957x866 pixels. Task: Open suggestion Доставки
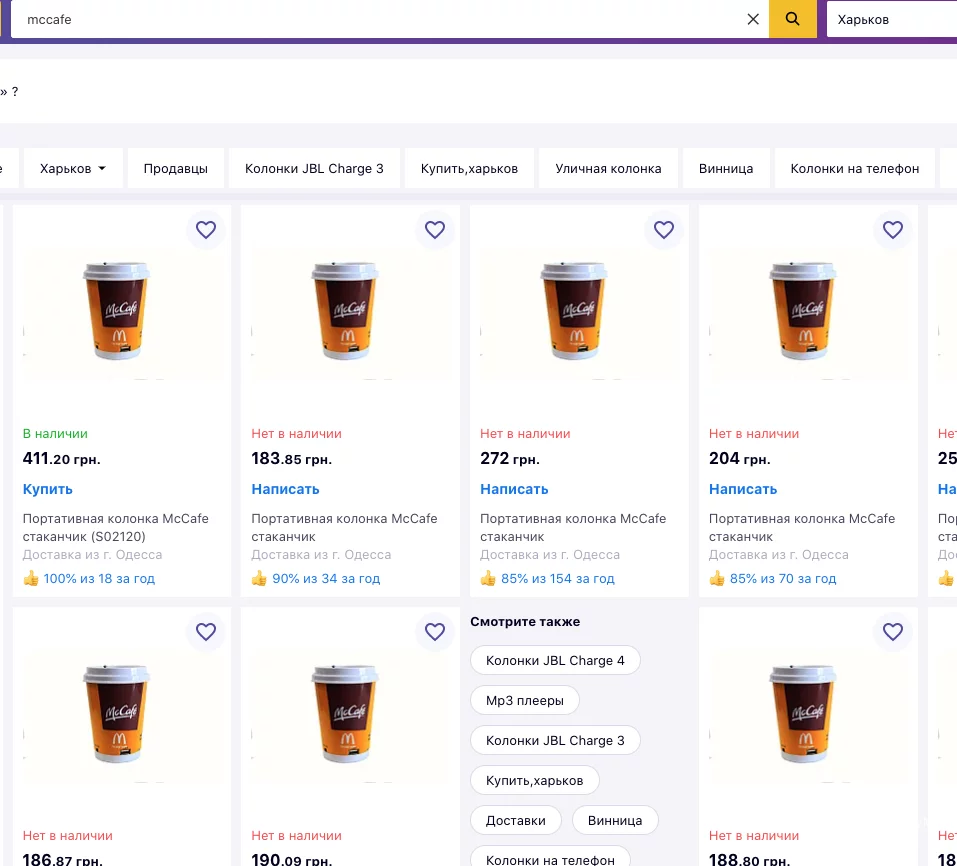515,821
